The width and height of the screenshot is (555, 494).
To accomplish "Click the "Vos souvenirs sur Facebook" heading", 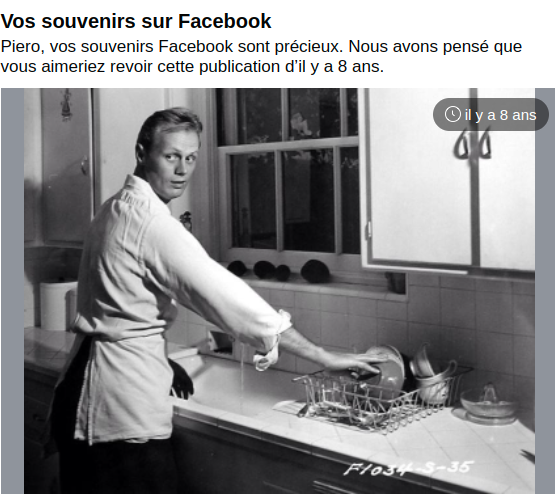I will coord(136,21).
